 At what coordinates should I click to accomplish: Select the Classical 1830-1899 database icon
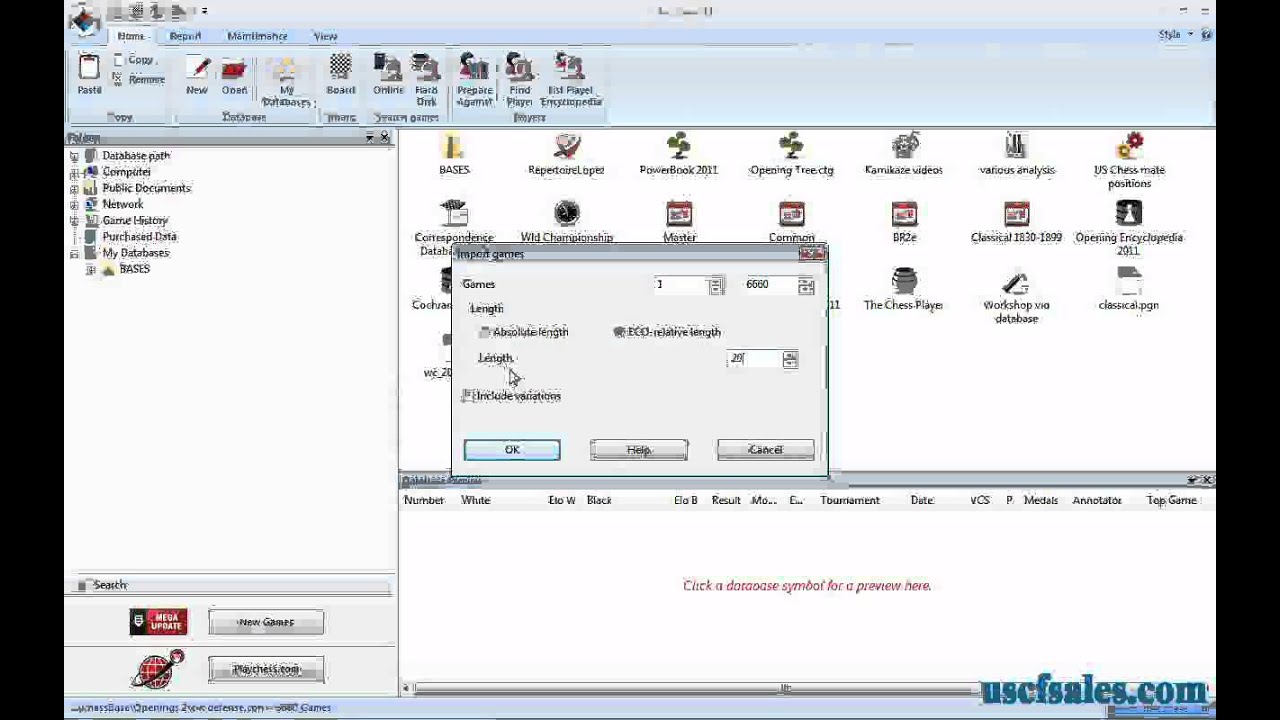(x=1016, y=214)
